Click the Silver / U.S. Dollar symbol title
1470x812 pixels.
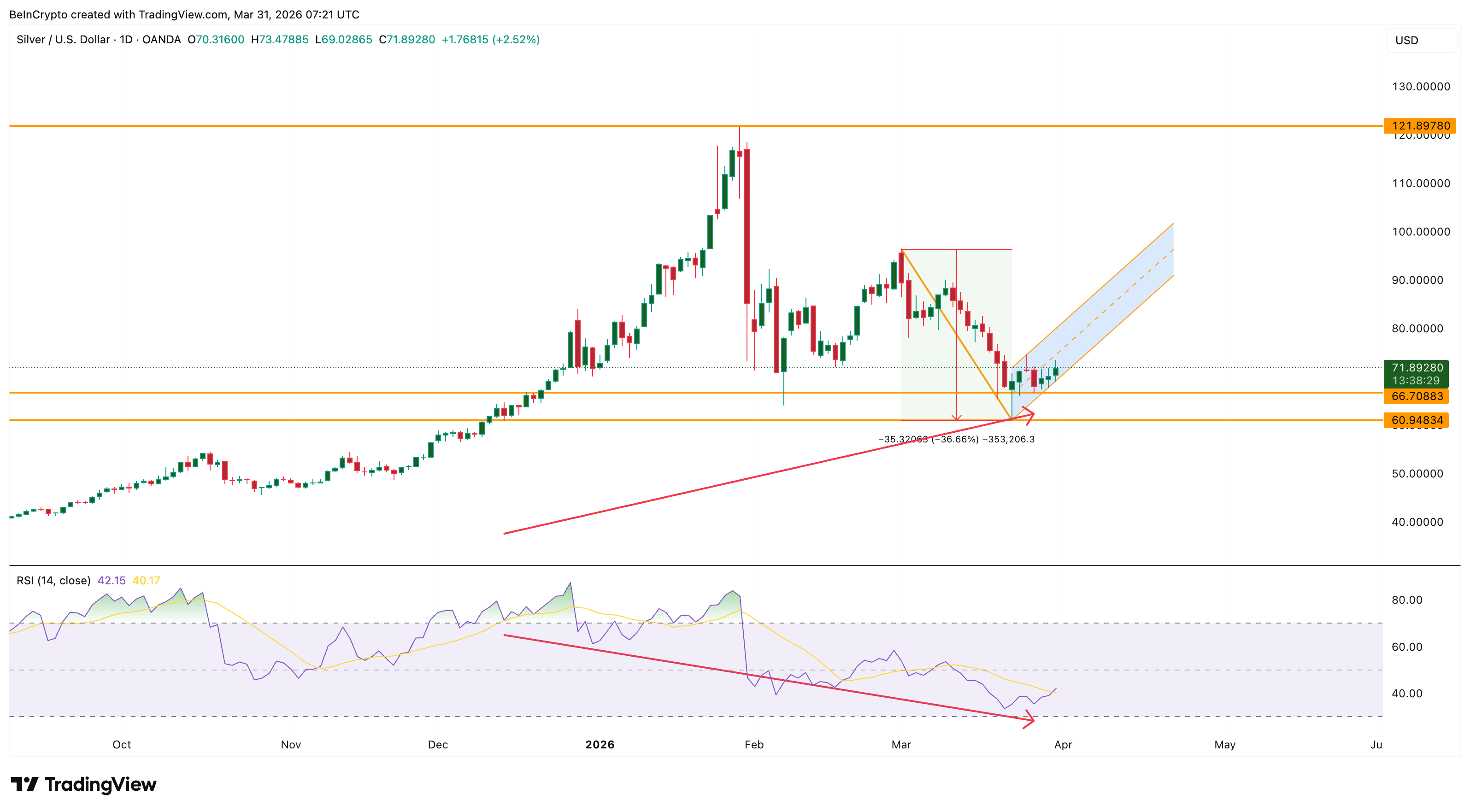coord(63,39)
